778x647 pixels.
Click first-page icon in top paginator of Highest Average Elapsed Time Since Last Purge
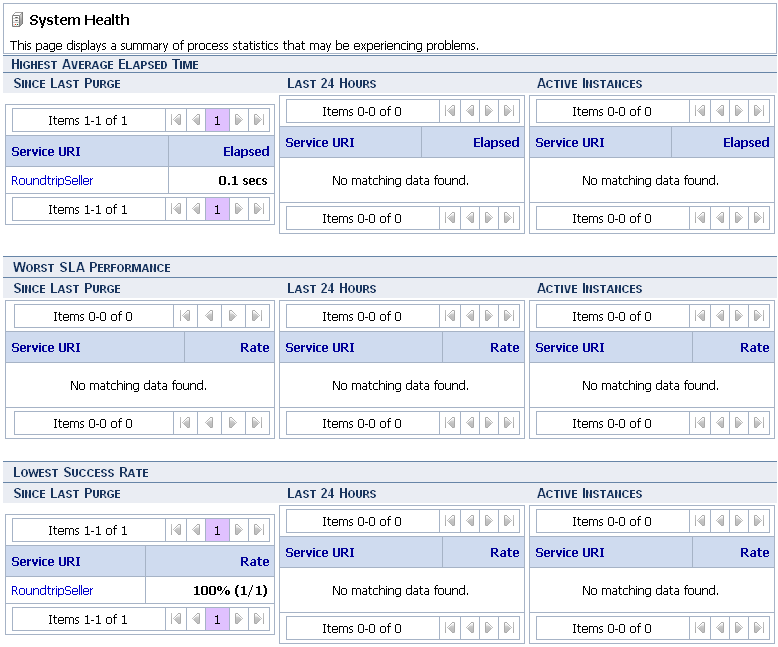pos(177,121)
